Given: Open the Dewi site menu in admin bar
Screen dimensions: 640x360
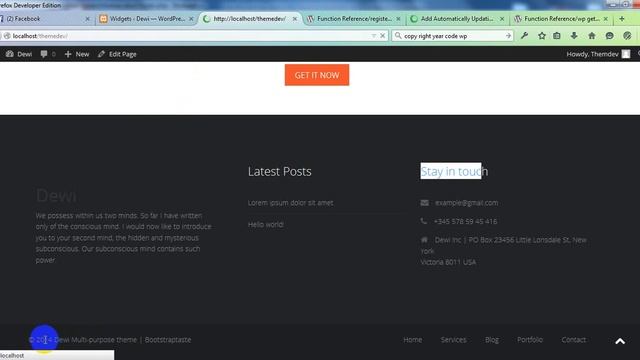Looking at the screenshot, I should click(19, 54).
